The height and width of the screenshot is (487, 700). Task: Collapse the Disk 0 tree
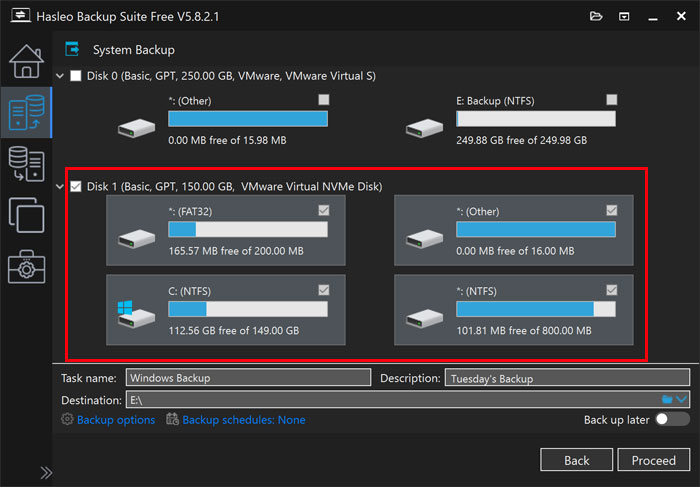point(60,76)
